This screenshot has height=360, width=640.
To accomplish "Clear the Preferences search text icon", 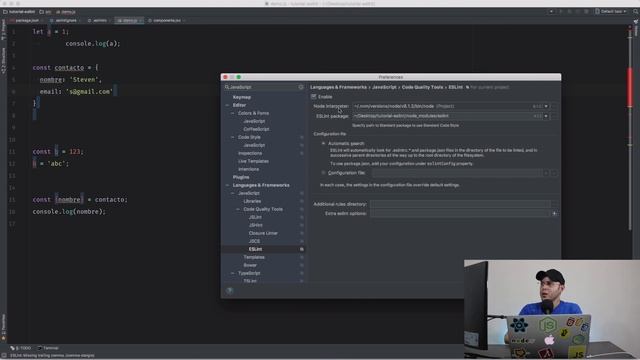I will (301, 87).
